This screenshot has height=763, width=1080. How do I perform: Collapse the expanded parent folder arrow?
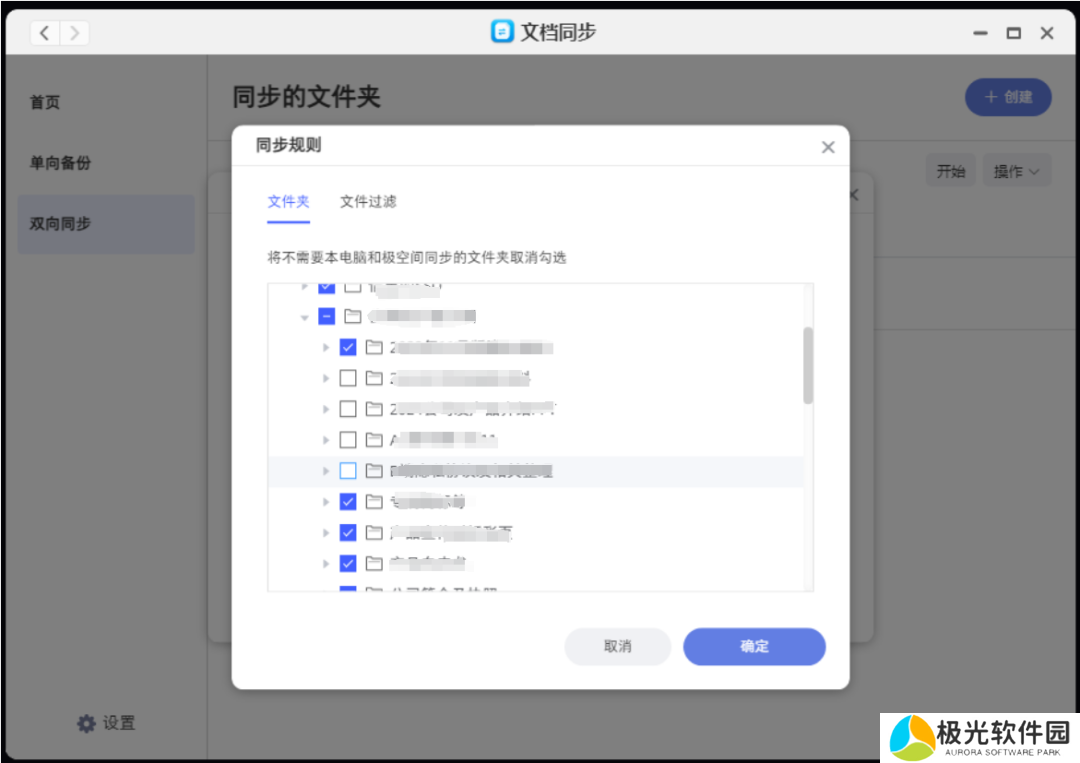304,318
